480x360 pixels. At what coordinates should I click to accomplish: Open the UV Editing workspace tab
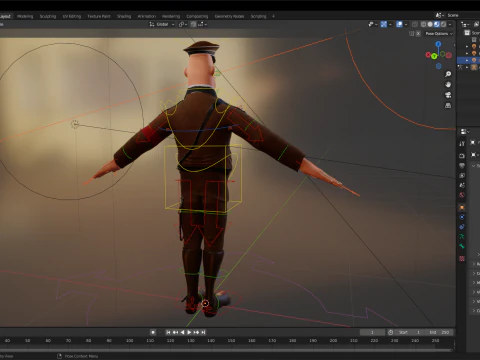[72, 16]
